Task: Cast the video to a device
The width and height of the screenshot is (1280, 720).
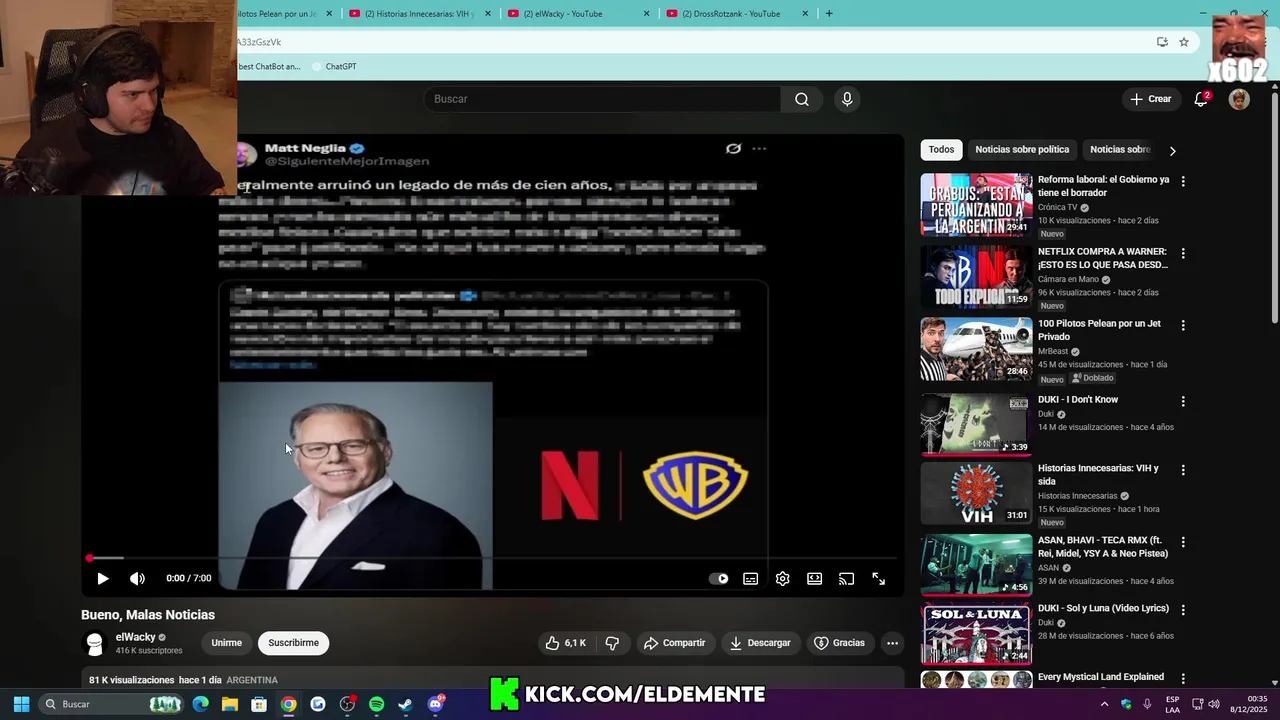Action: [846, 578]
